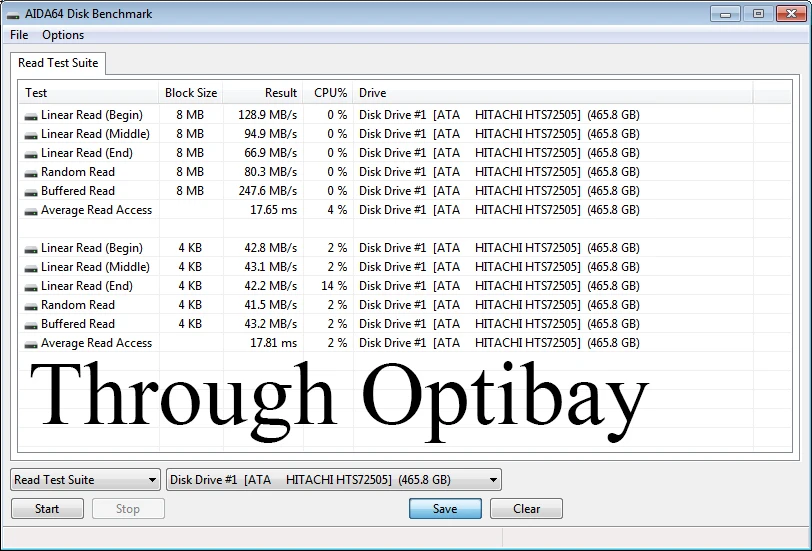Open the Disk Drive #1 selection dropdown
The width and height of the screenshot is (812, 551).
tap(334, 480)
